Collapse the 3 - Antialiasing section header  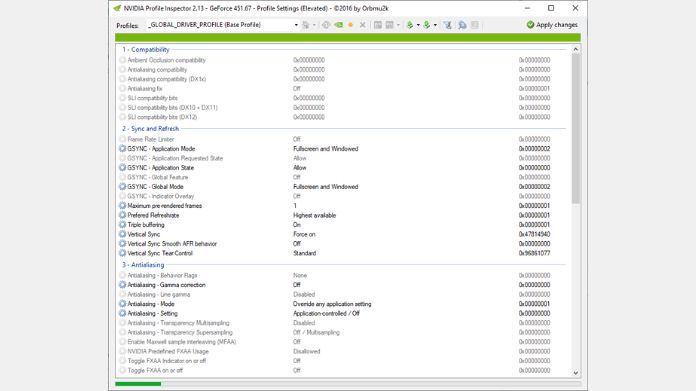point(143,265)
